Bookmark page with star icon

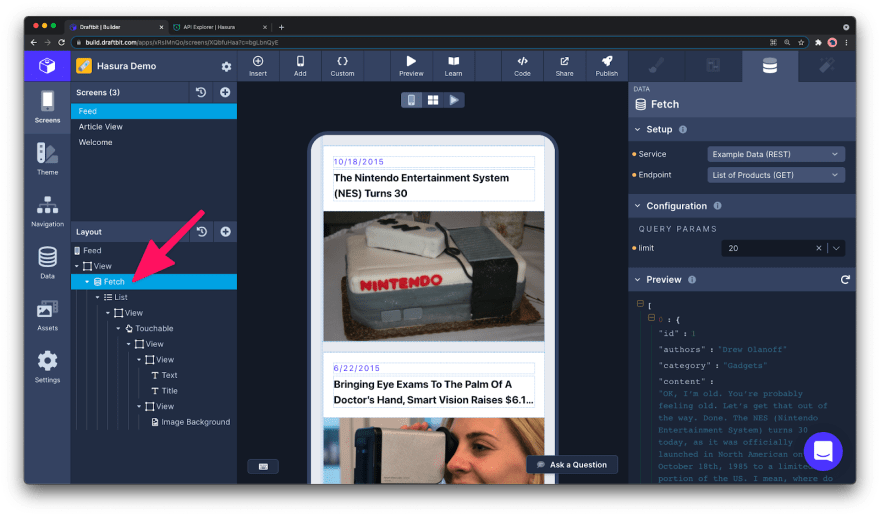pos(801,42)
